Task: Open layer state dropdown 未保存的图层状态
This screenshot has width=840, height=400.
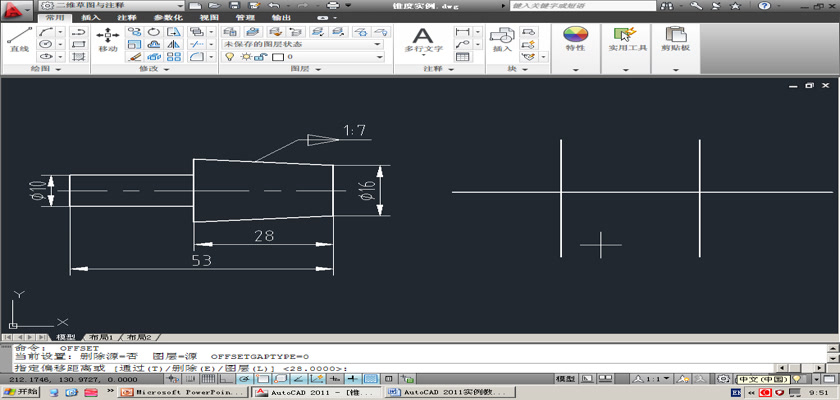Action: pyautogui.click(x=303, y=44)
